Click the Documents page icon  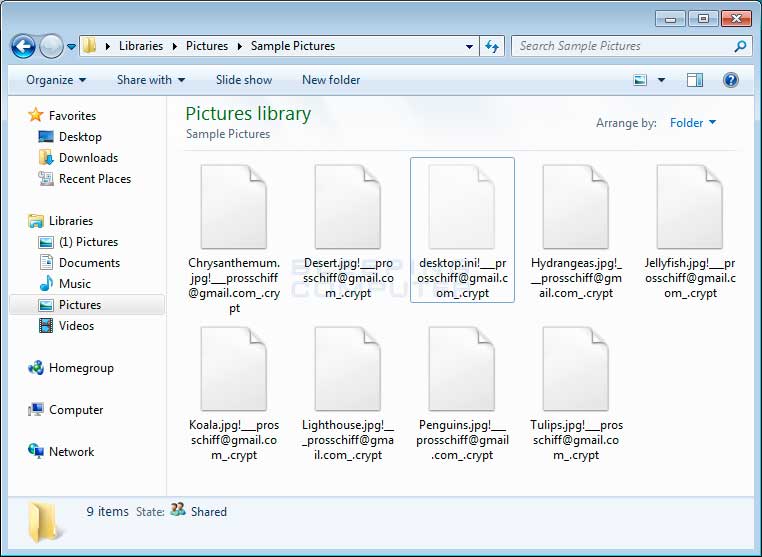(x=46, y=262)
